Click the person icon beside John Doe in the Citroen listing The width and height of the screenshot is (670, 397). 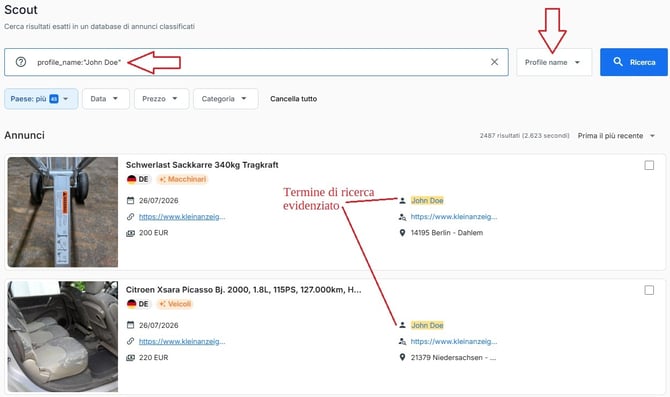[402, 325]
